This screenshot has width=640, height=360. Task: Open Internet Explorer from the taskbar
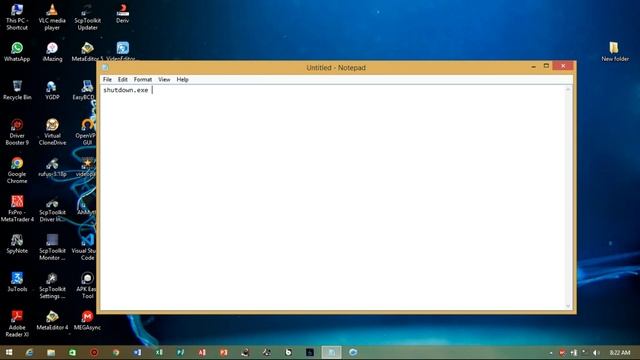29,352
